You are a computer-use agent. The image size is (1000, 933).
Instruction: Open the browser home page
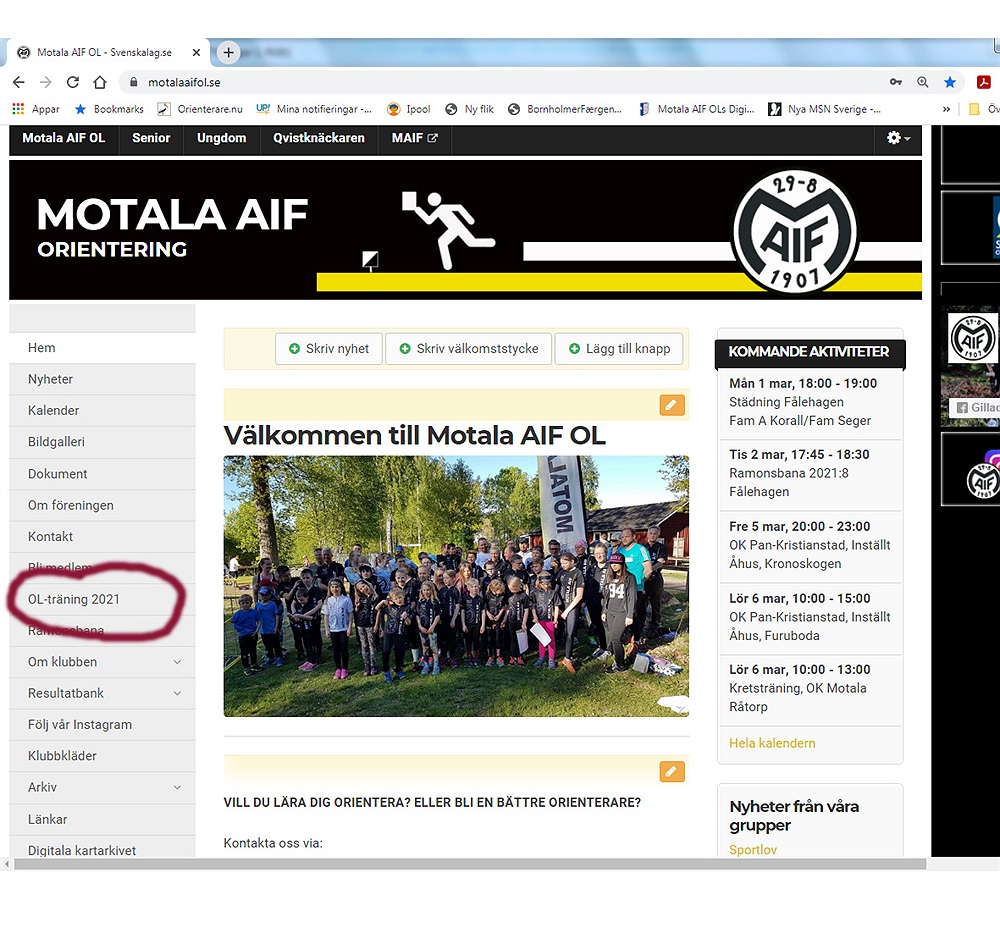99,82
